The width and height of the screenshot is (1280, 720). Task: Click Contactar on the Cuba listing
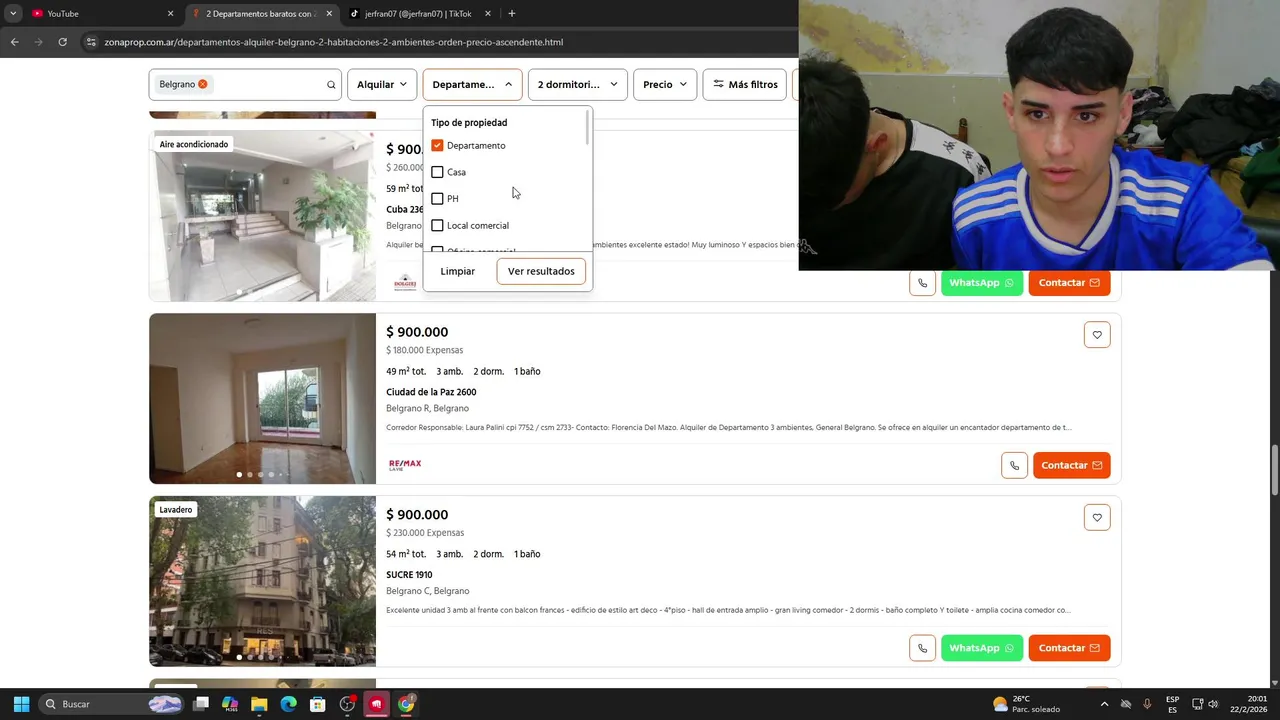(x=1069, y=283)
